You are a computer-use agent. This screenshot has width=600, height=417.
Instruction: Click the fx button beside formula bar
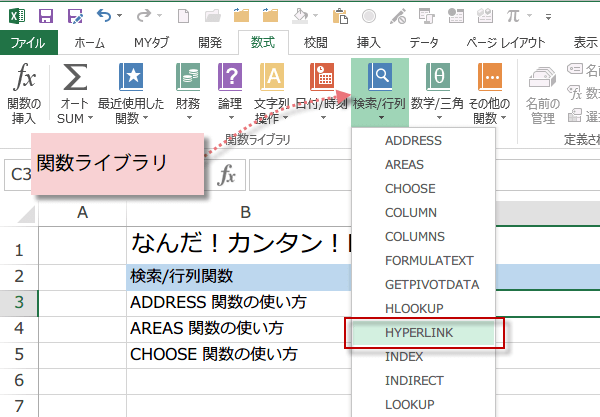point(227,175)
